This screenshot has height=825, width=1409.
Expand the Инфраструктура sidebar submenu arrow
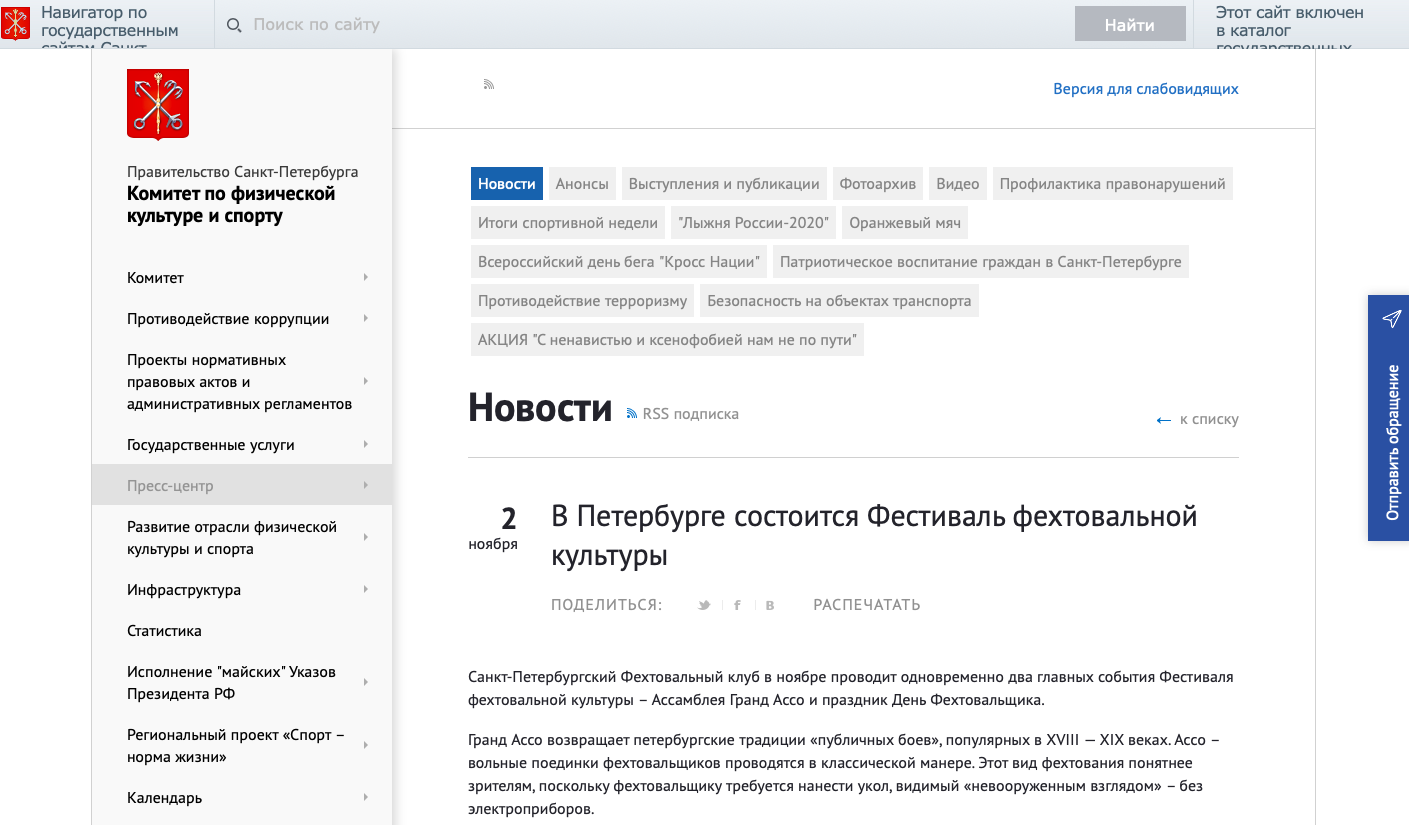click(366, 590)
